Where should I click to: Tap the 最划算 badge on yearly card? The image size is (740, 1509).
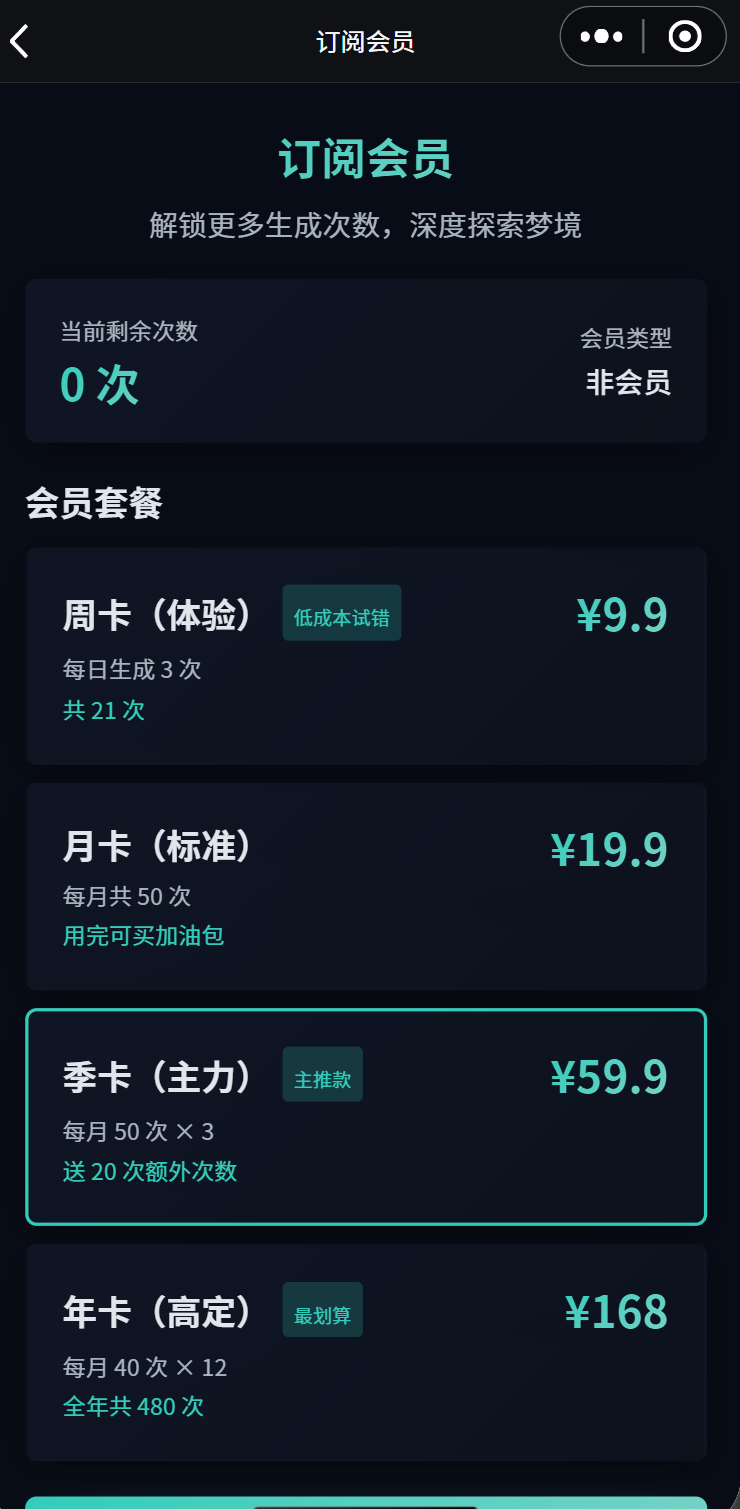pos(323,1310)
